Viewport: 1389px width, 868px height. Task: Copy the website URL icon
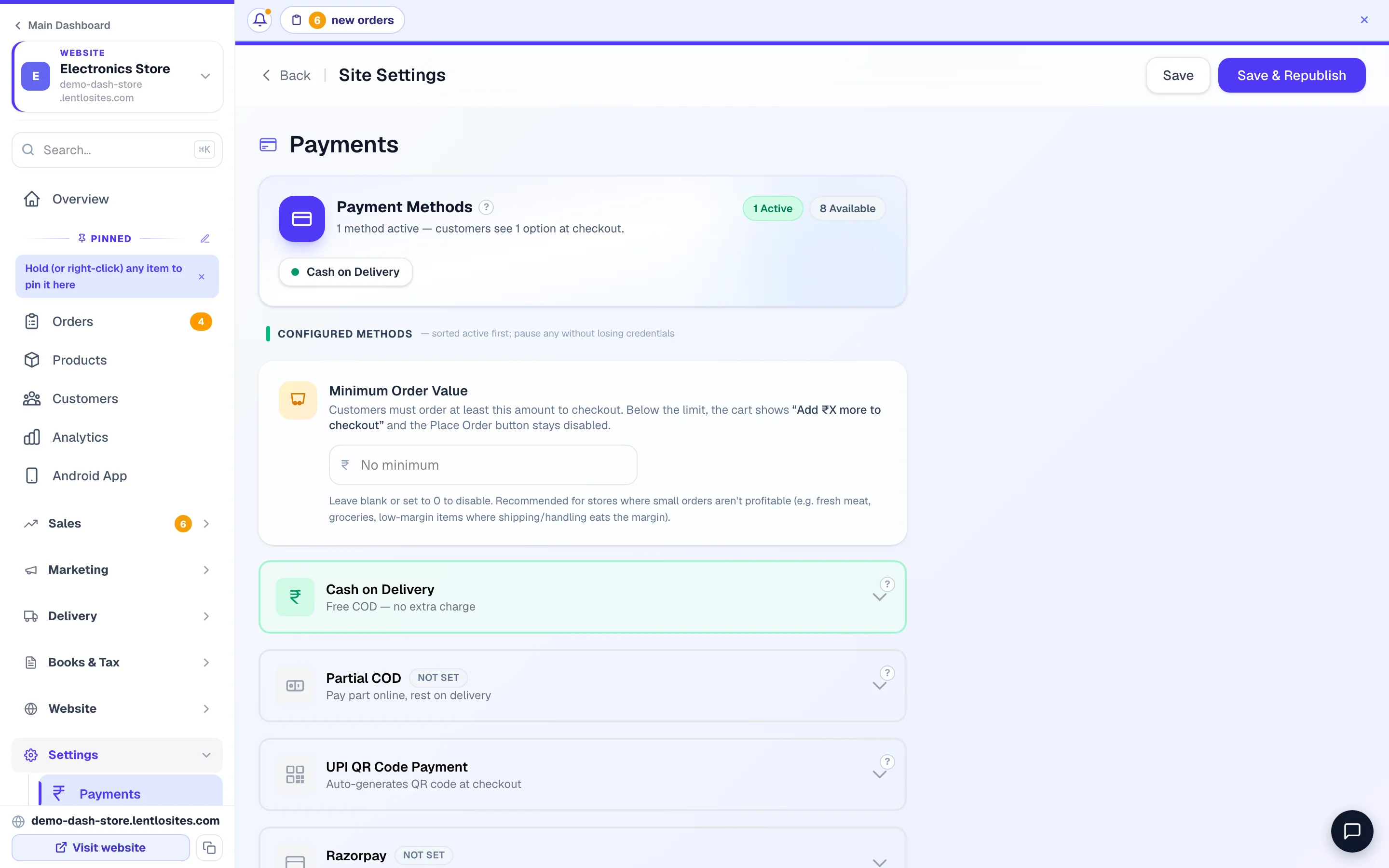pyautogui.click(x=209, y=847)
